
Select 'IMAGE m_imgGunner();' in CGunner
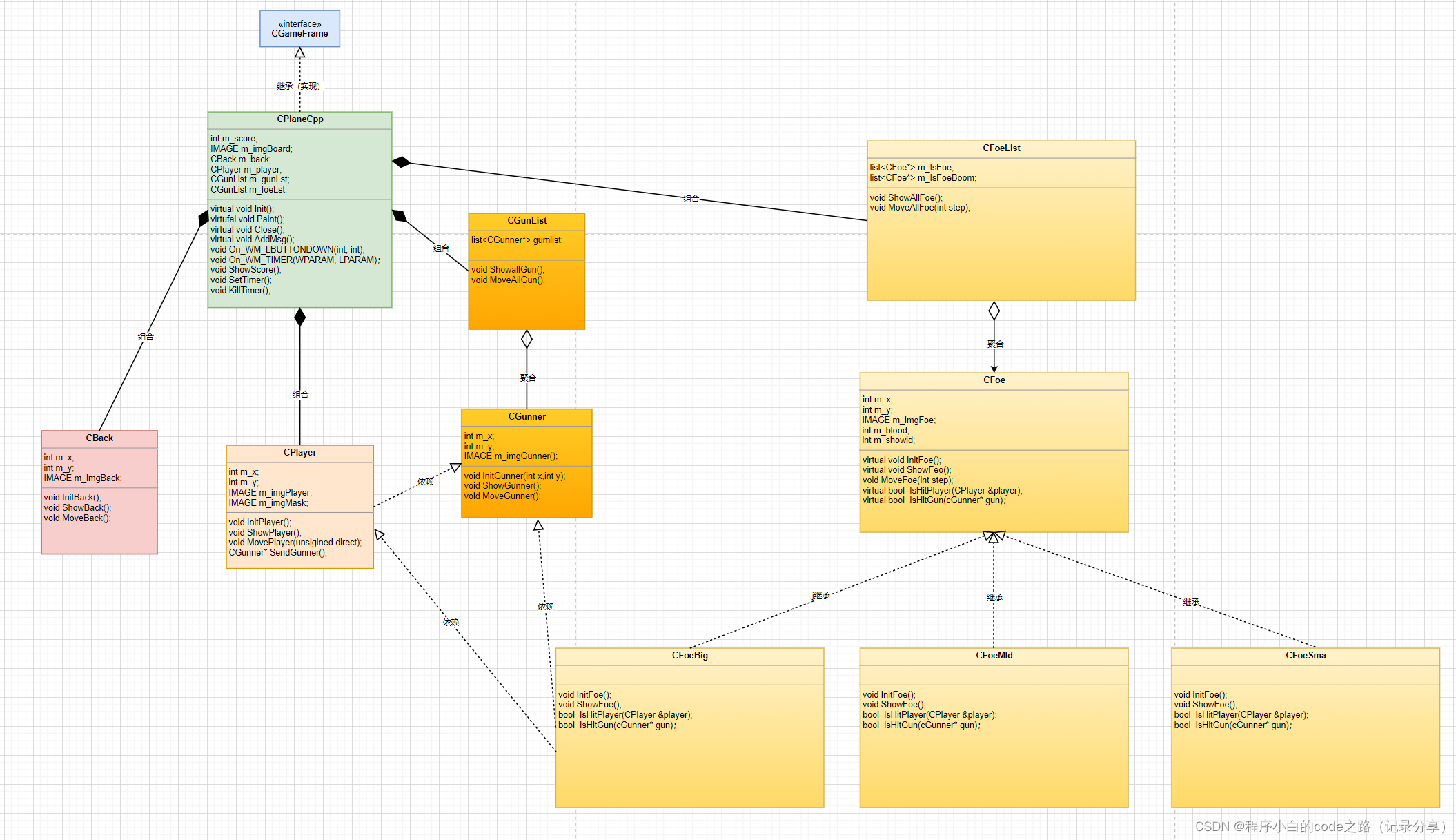tap(511, 456)
